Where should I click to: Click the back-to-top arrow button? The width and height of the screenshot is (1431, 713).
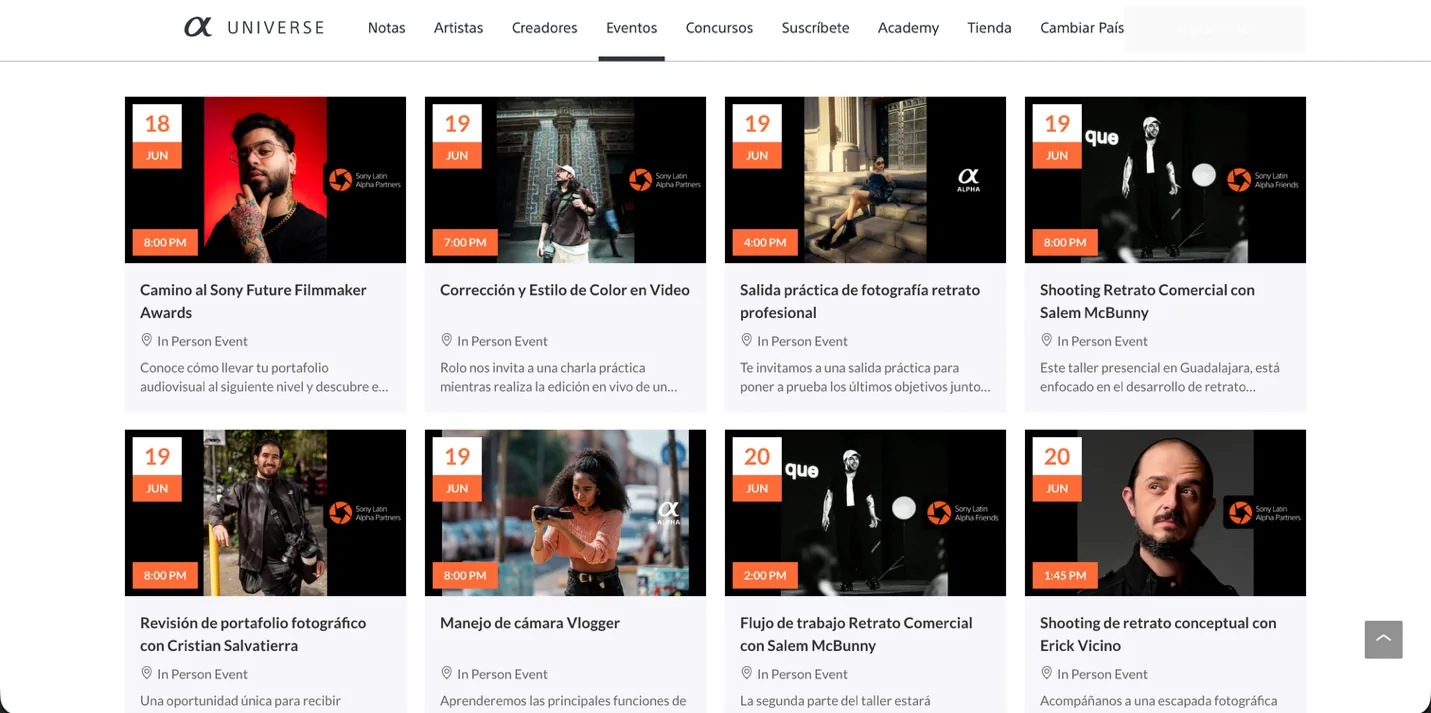point(1383,639)
